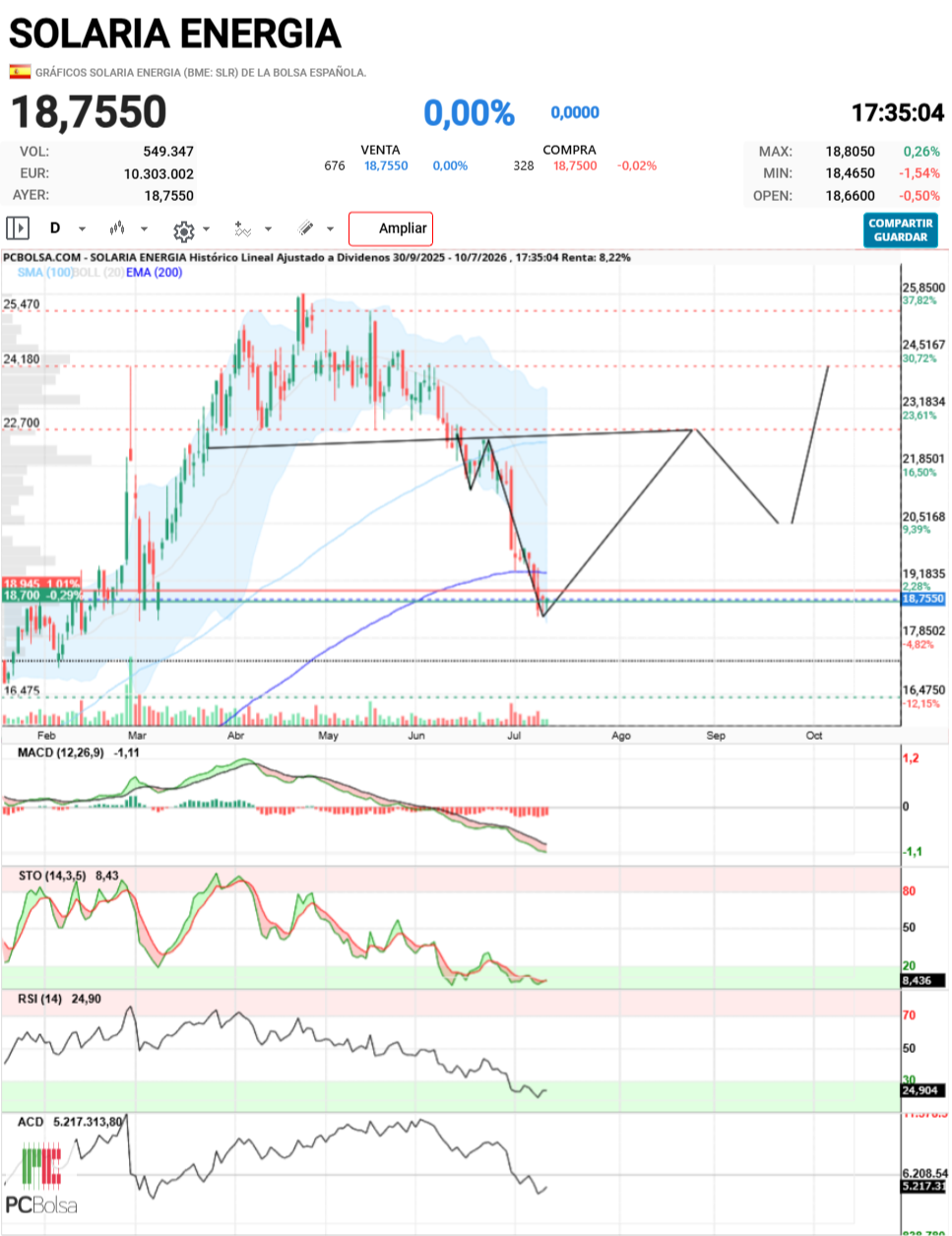The image size is (952, 1236).
Task: Toggle the BOLL (20) indicator label
Action: (98, 272)
